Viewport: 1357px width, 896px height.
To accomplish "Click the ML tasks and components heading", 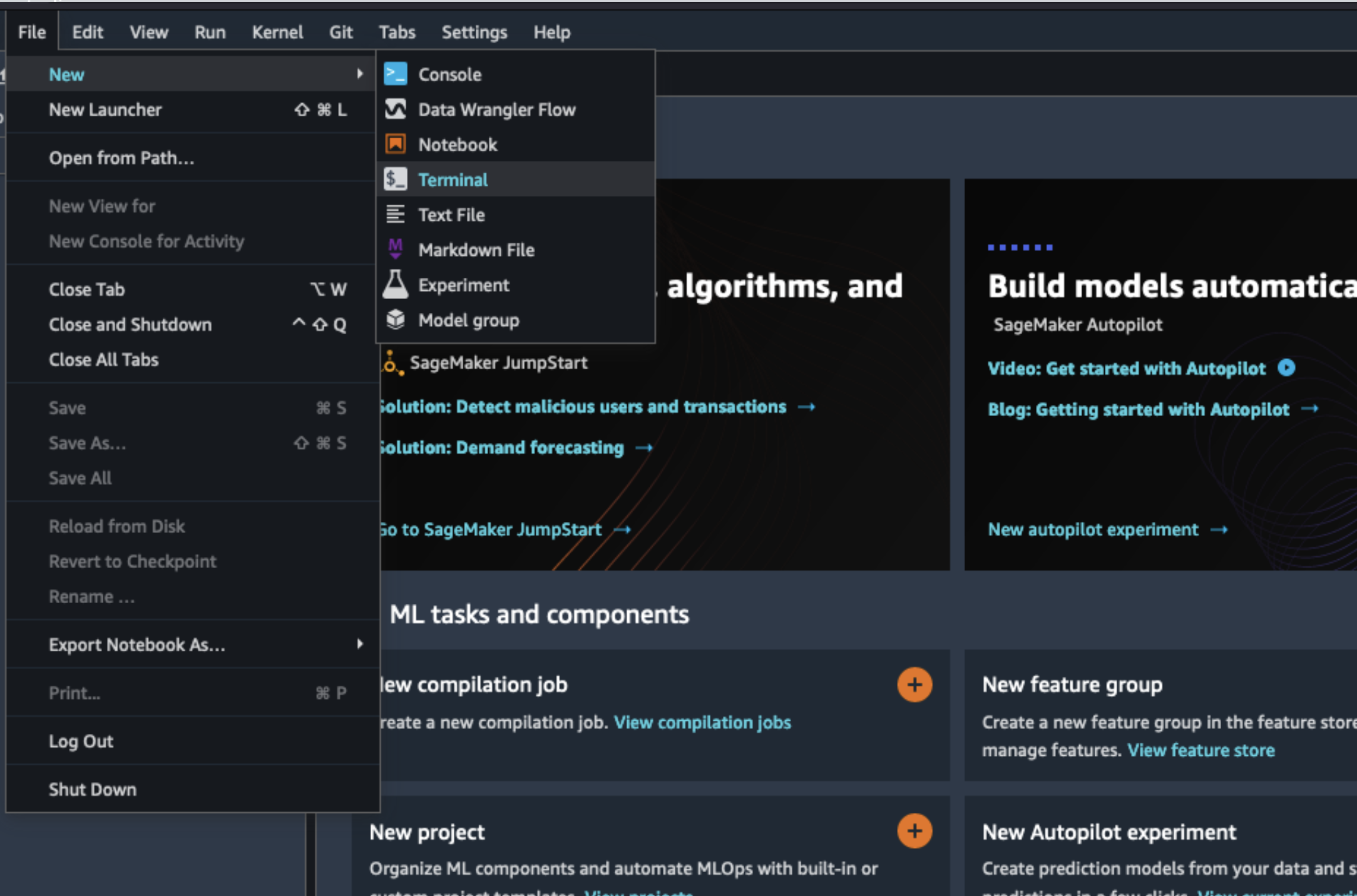I will 539,614.
